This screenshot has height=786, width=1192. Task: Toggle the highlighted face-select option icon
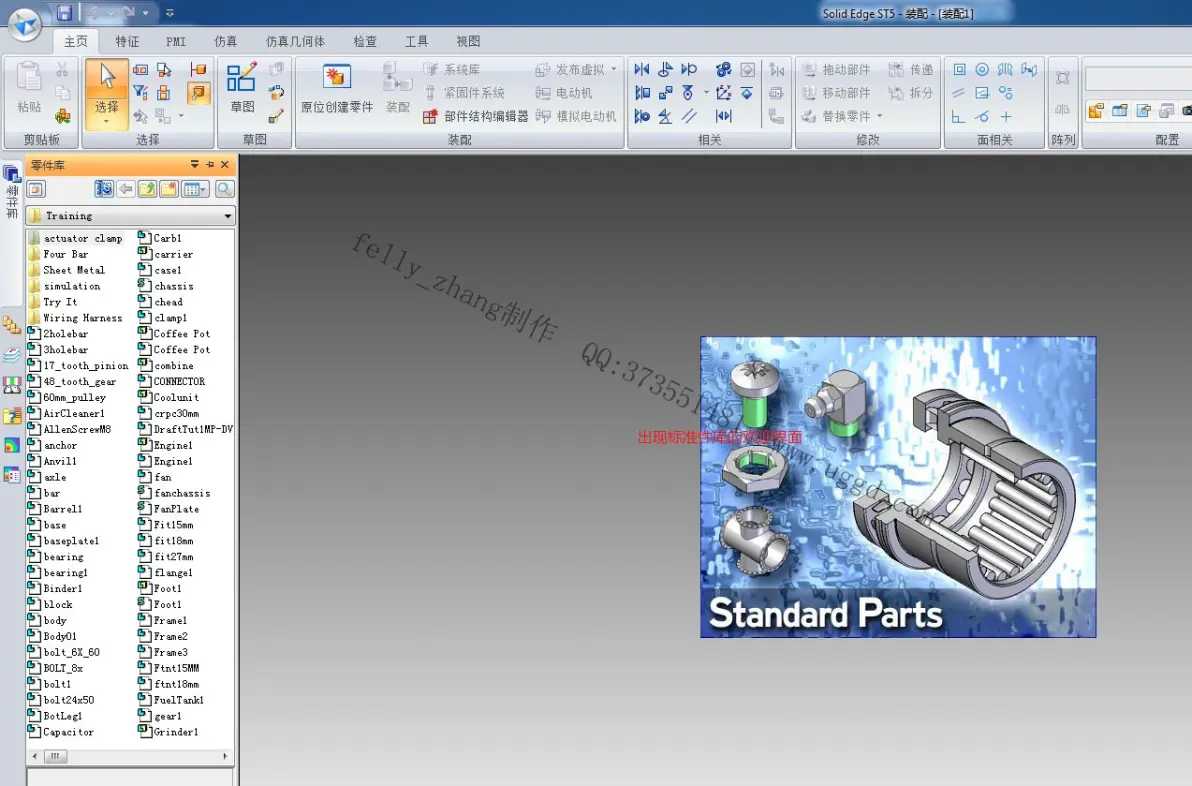(198, 93)
